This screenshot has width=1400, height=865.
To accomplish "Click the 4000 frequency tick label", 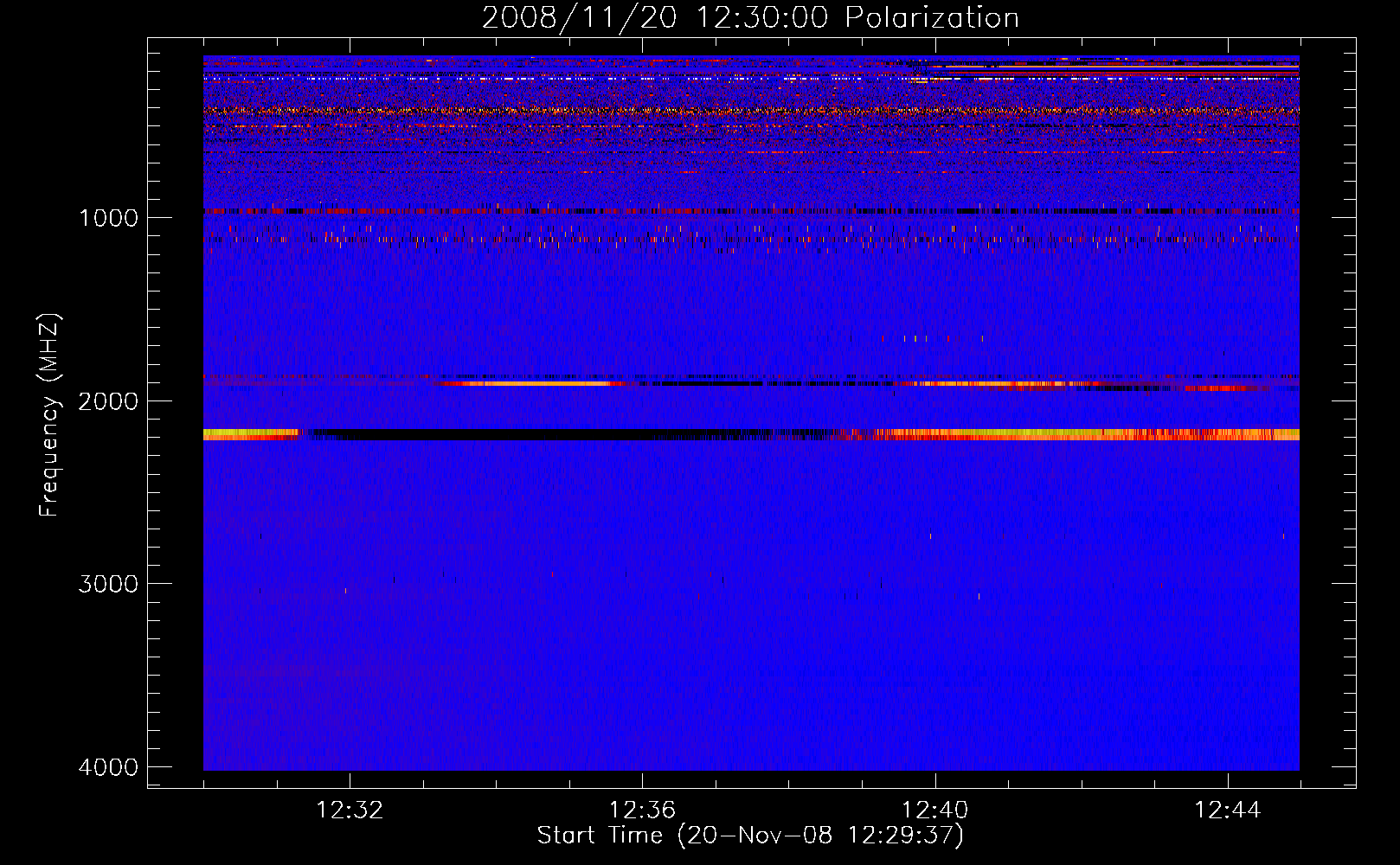I will point(108,767).
